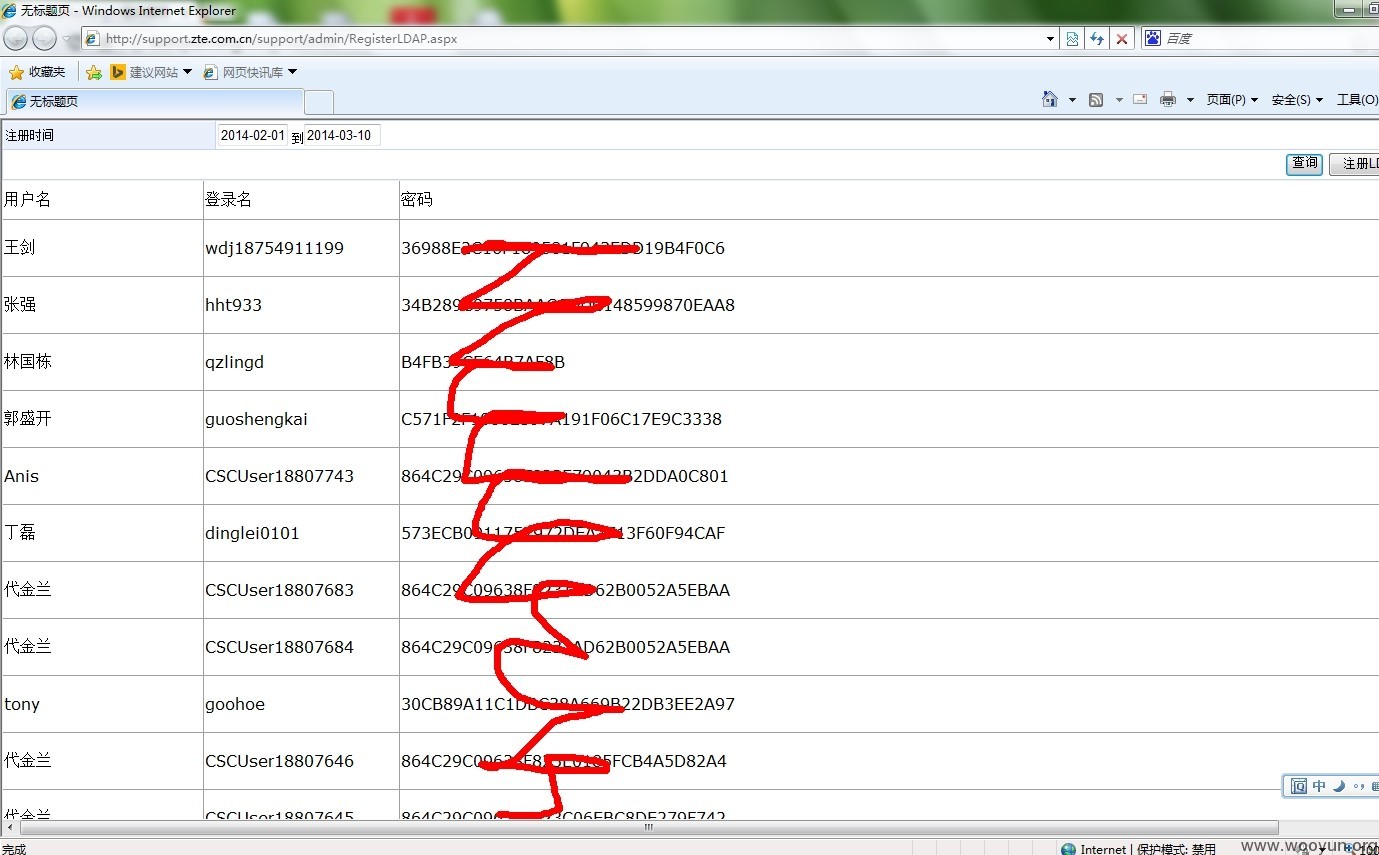The image size is (1379, 855).
Task: Select login name dinglei0101
Action: [x=252, y=533]
